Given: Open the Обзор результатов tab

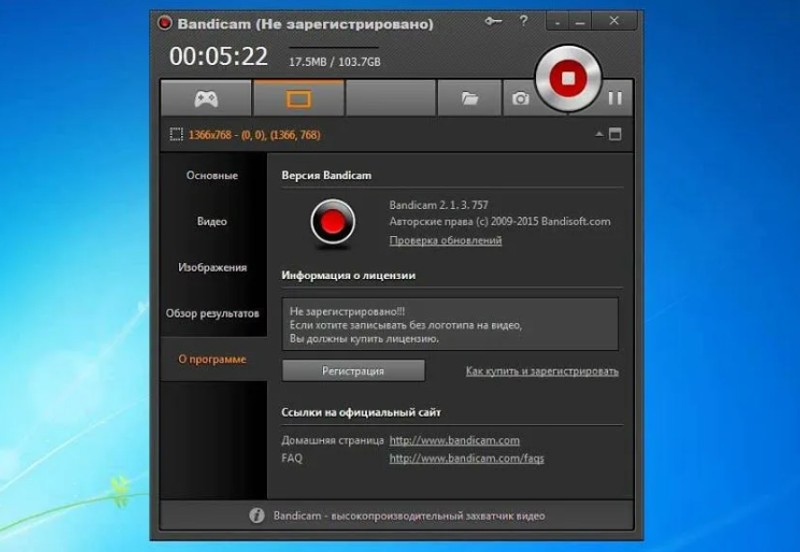Looking at the screenshot, I should [x=212, y=313].
